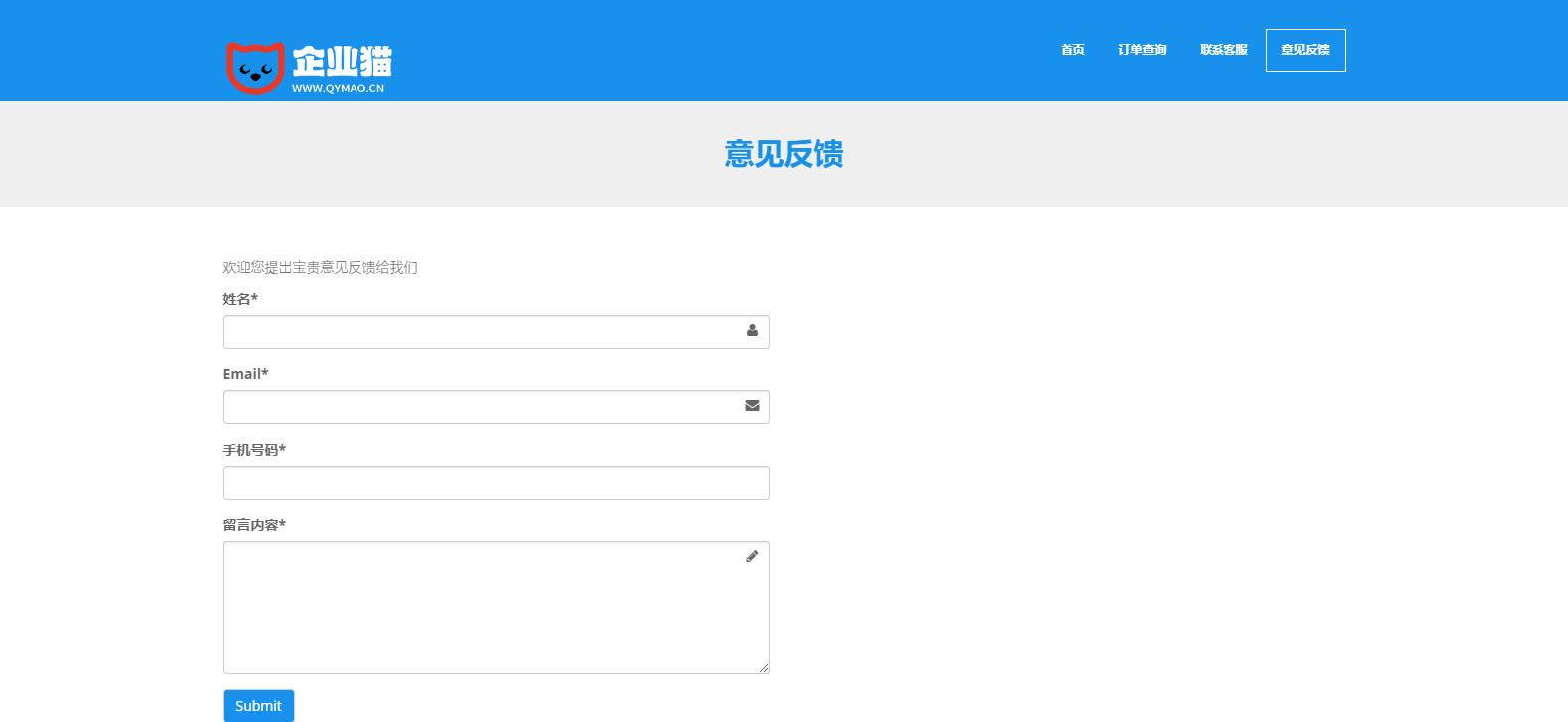Screen dimensions: 1568x722
Task: Click the 姓名* field label
Action: (x=240, y=299)
